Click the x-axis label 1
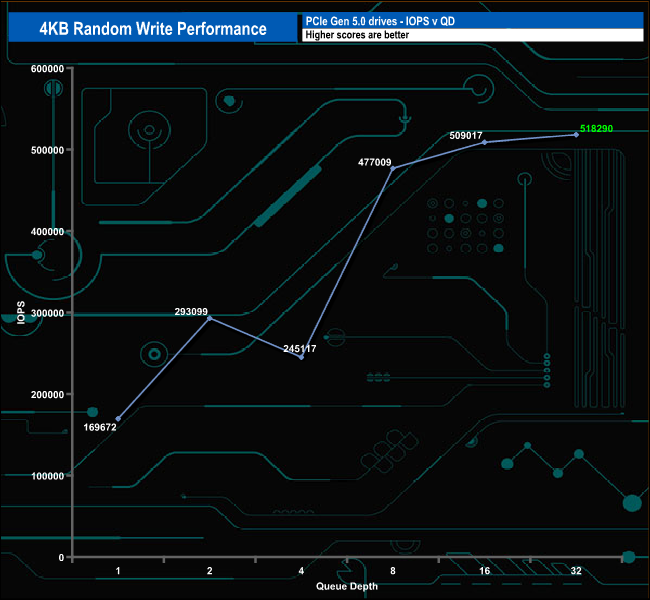This screenshot has width=650, height=600. coord(118,571)
